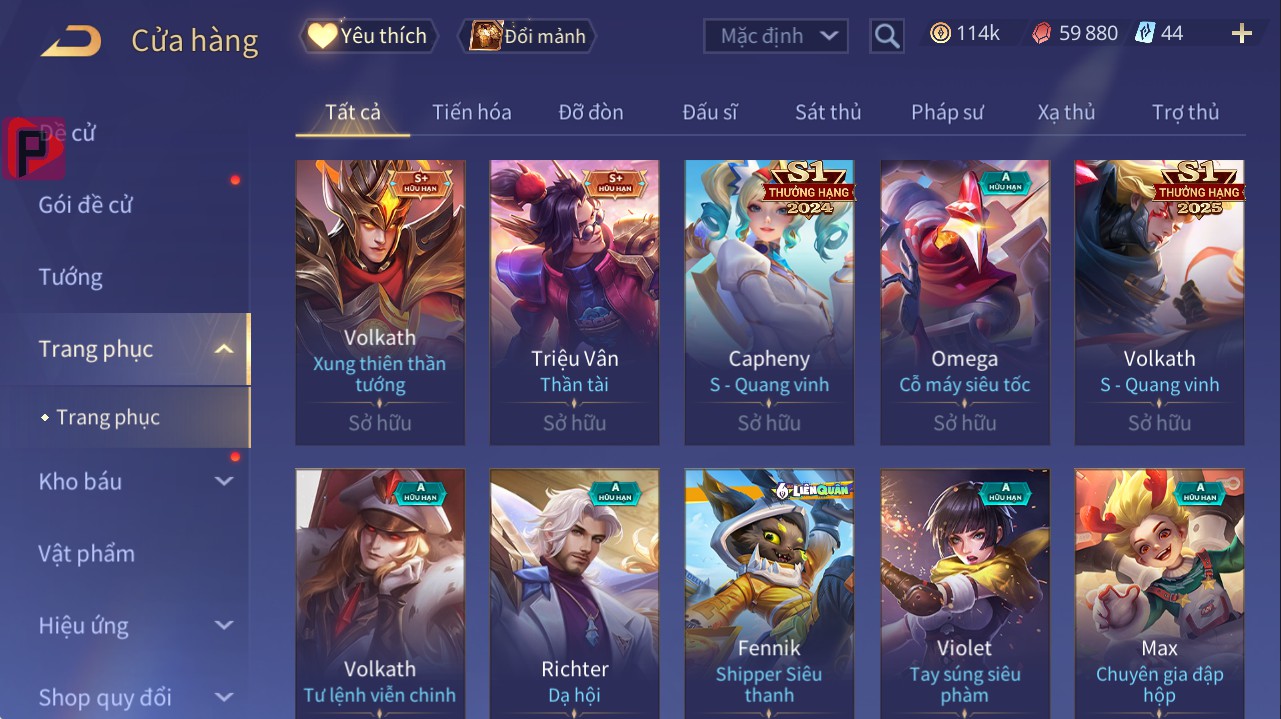
Task: Tap the back arrow icon
Action: [71, 41]
